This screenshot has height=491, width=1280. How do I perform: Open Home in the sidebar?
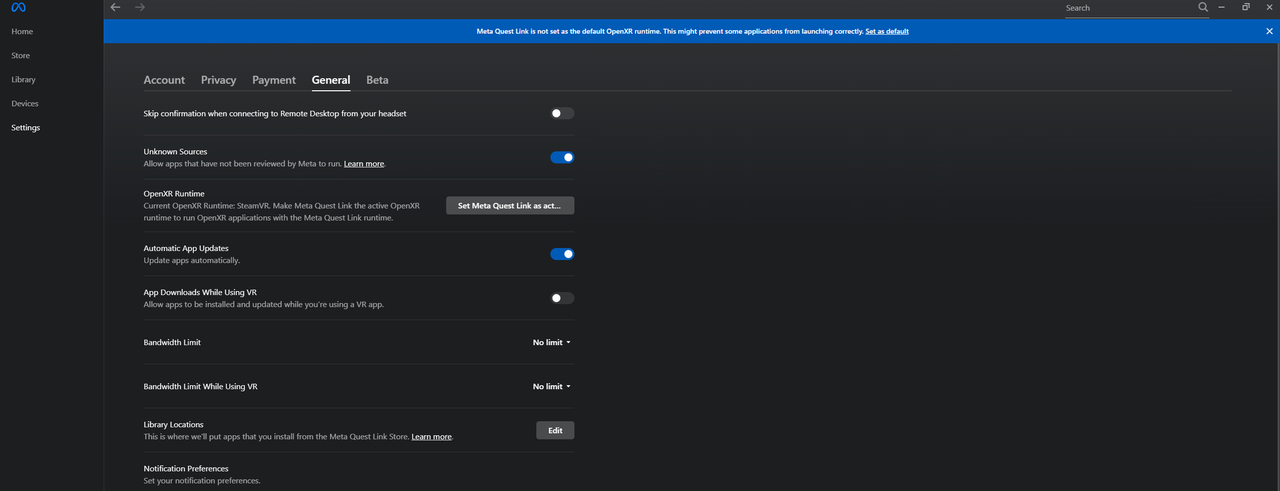(22, 31)
